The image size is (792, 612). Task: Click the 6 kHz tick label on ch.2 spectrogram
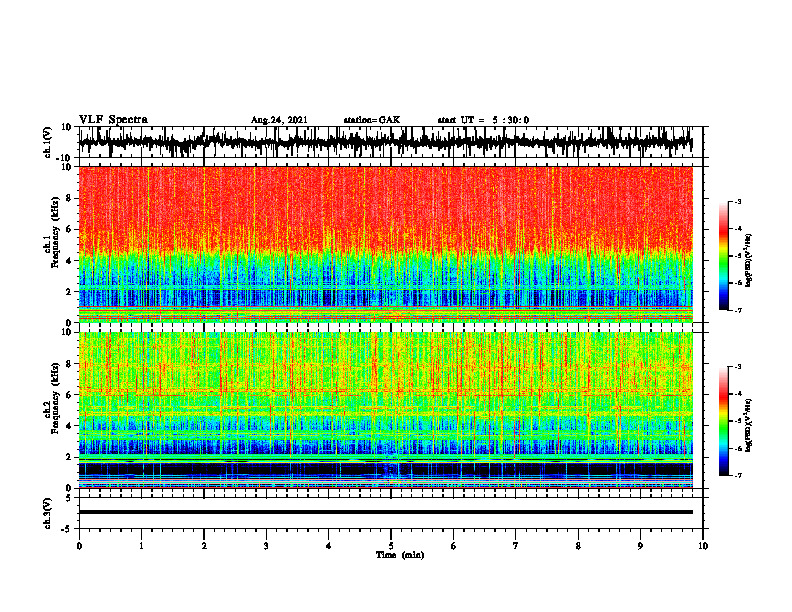click(69, 395)
